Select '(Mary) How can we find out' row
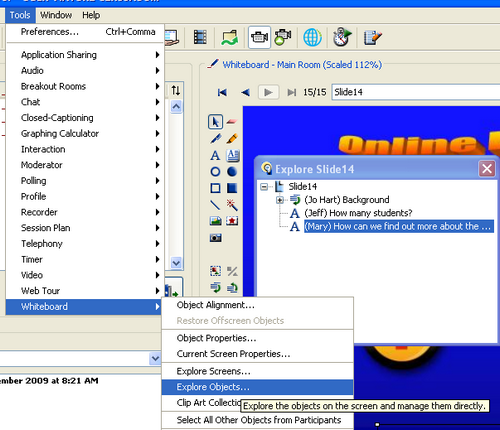 (x=399, y=226)
